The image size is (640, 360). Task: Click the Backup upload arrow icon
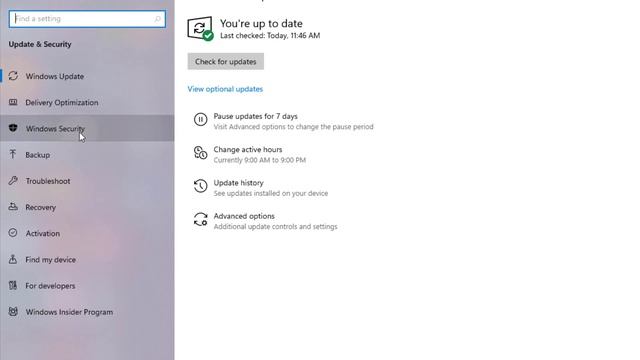13,154
